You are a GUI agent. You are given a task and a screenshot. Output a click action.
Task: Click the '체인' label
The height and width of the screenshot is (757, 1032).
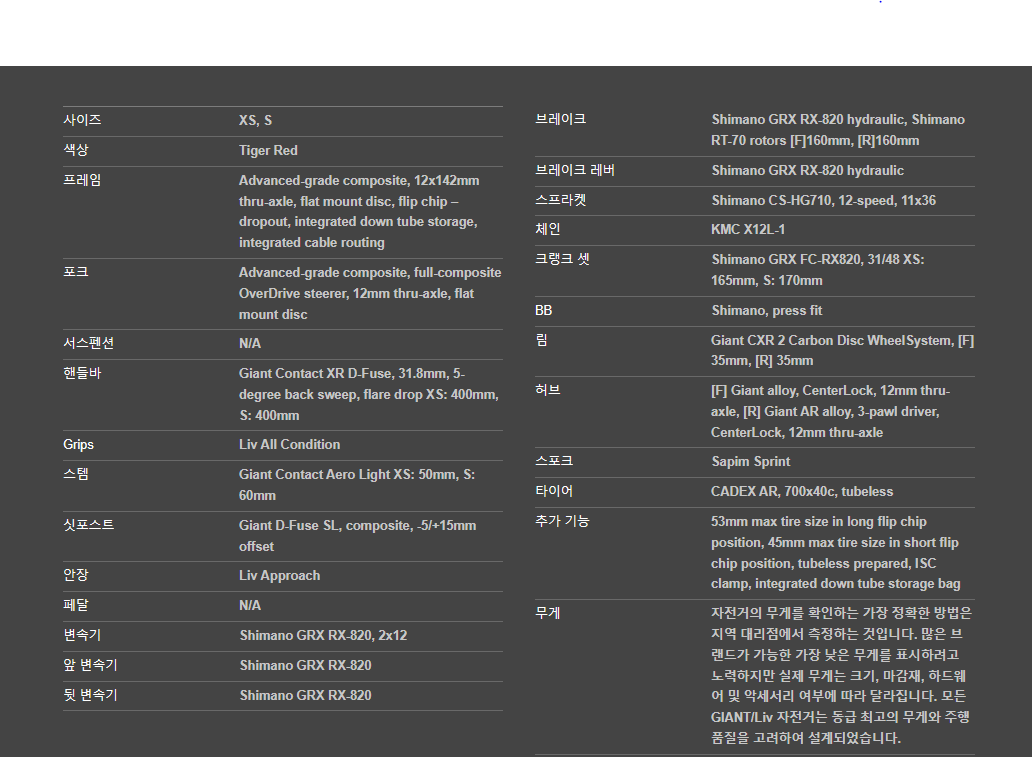(548, 229)
